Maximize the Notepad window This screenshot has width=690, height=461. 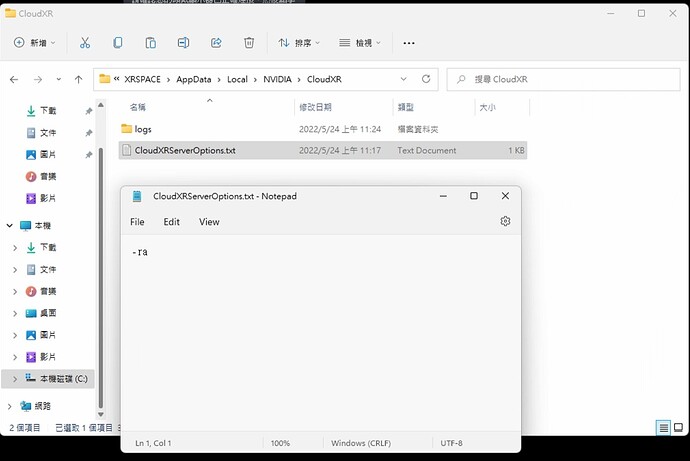(x=474, y=196)
